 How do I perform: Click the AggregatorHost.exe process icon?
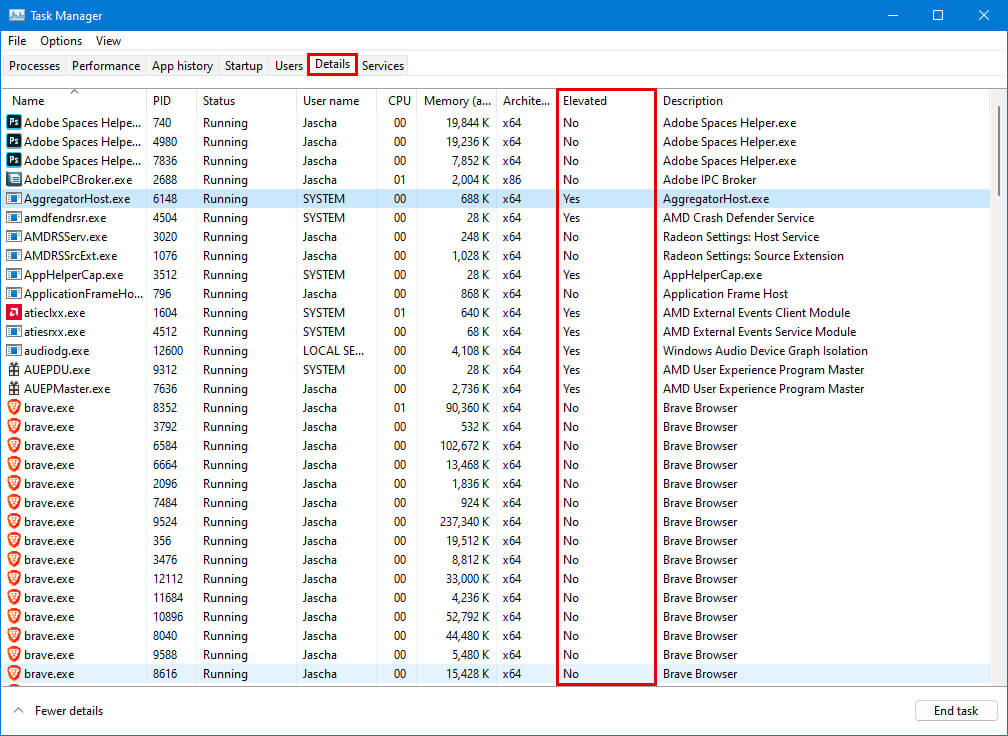[x=14, y=199]
